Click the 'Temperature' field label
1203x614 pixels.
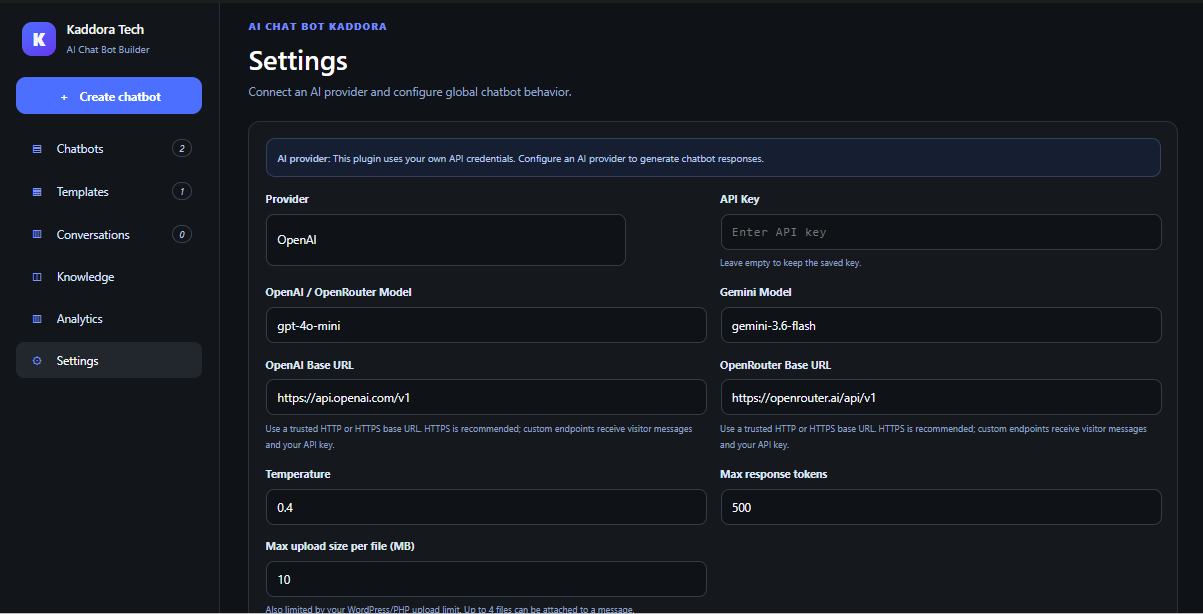[298, 474]
